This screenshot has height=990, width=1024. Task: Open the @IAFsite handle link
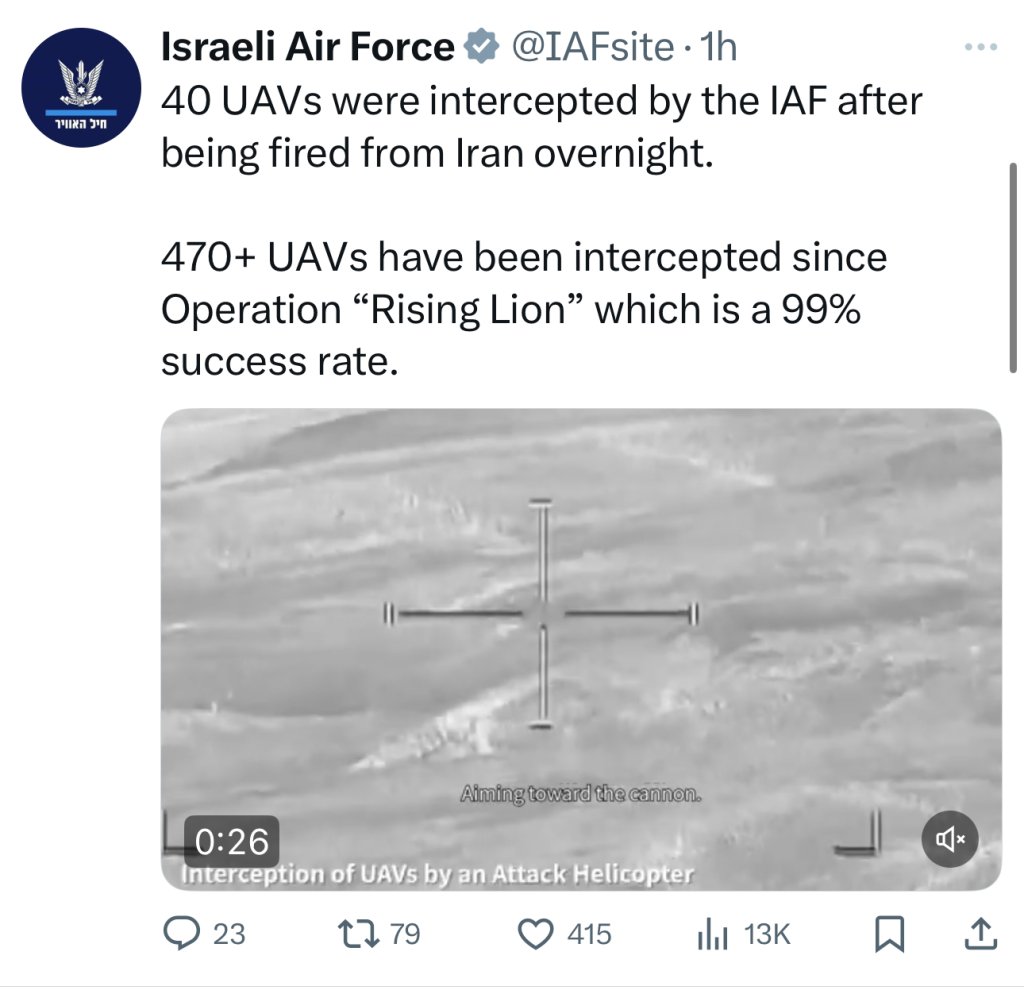[x=592, y=47]
